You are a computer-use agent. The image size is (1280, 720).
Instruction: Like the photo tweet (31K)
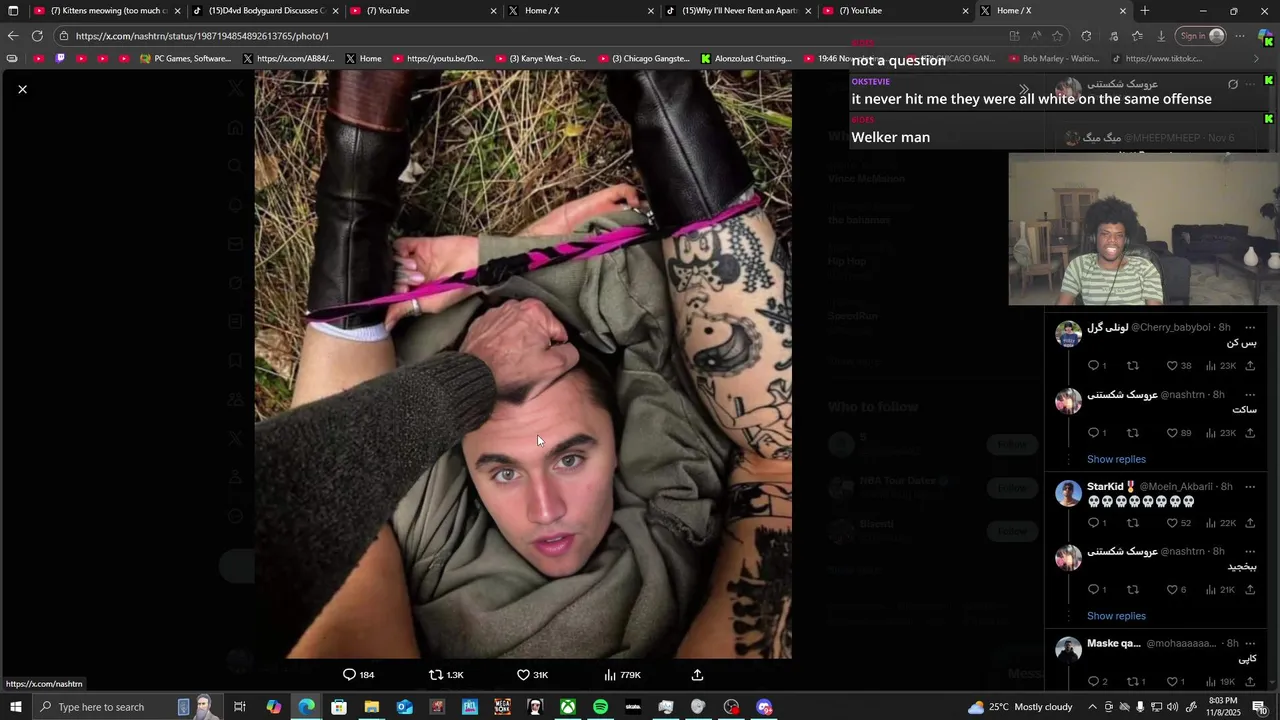click(x=532, y=675)
